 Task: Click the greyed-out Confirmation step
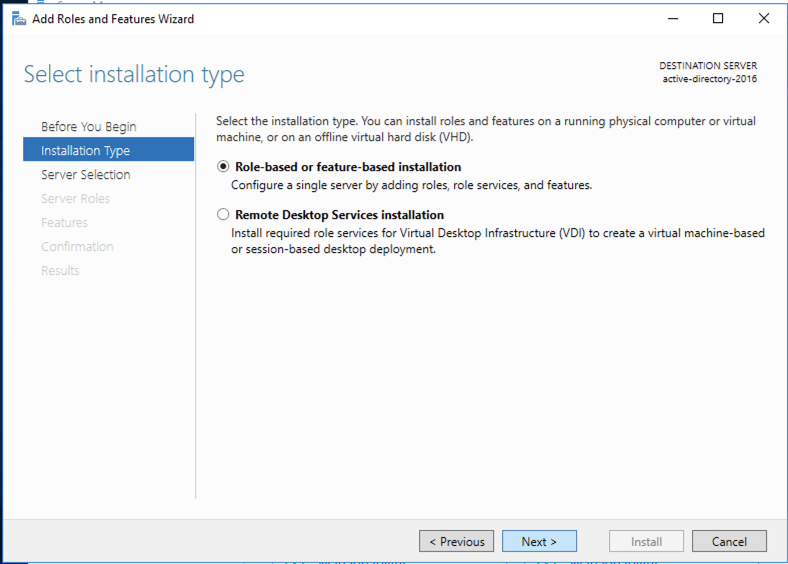coord(77,247)
